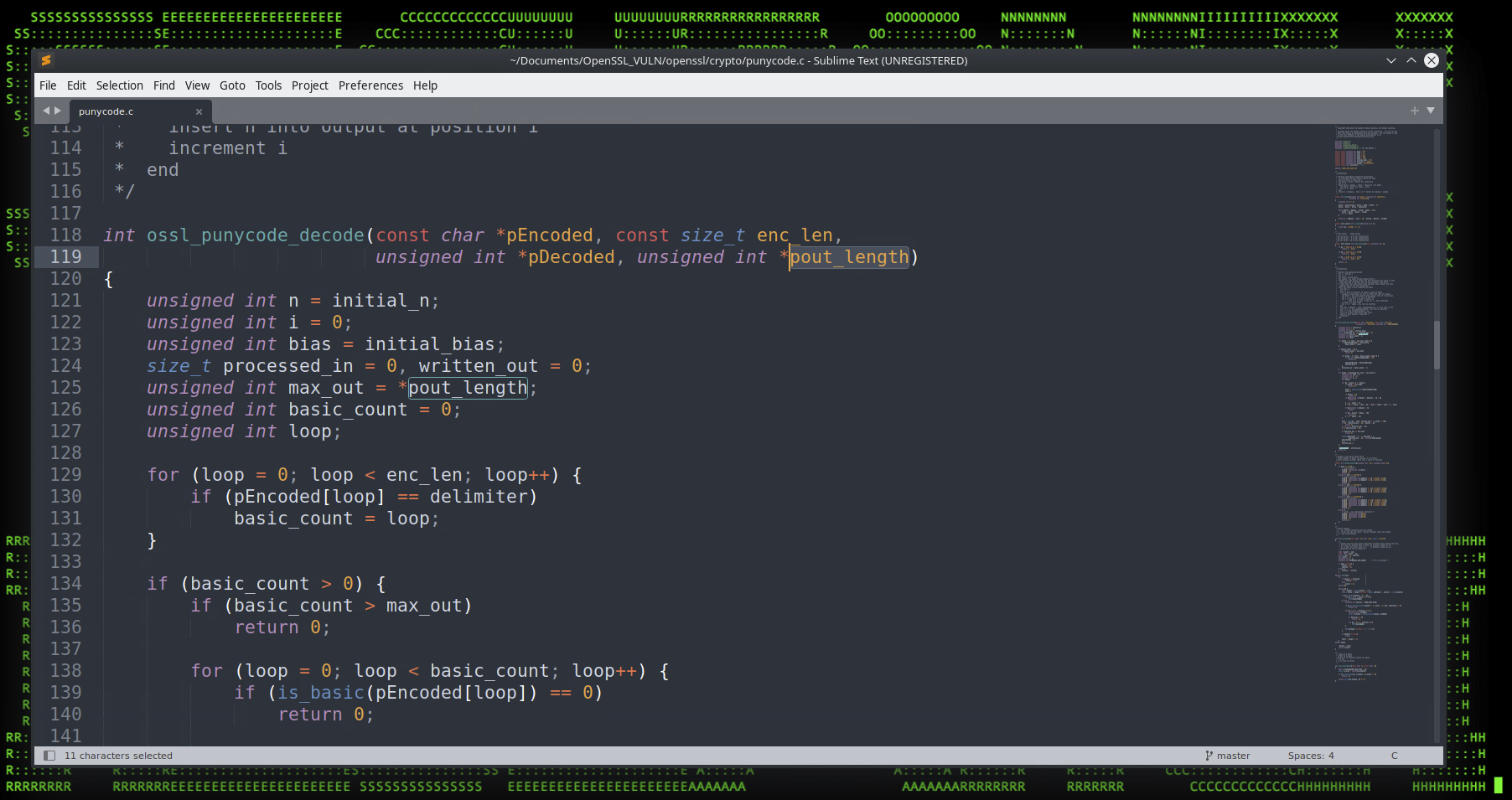Open the Goto menu
Viewport: 1512px width, 800px height.
click(x=232, y=85)
